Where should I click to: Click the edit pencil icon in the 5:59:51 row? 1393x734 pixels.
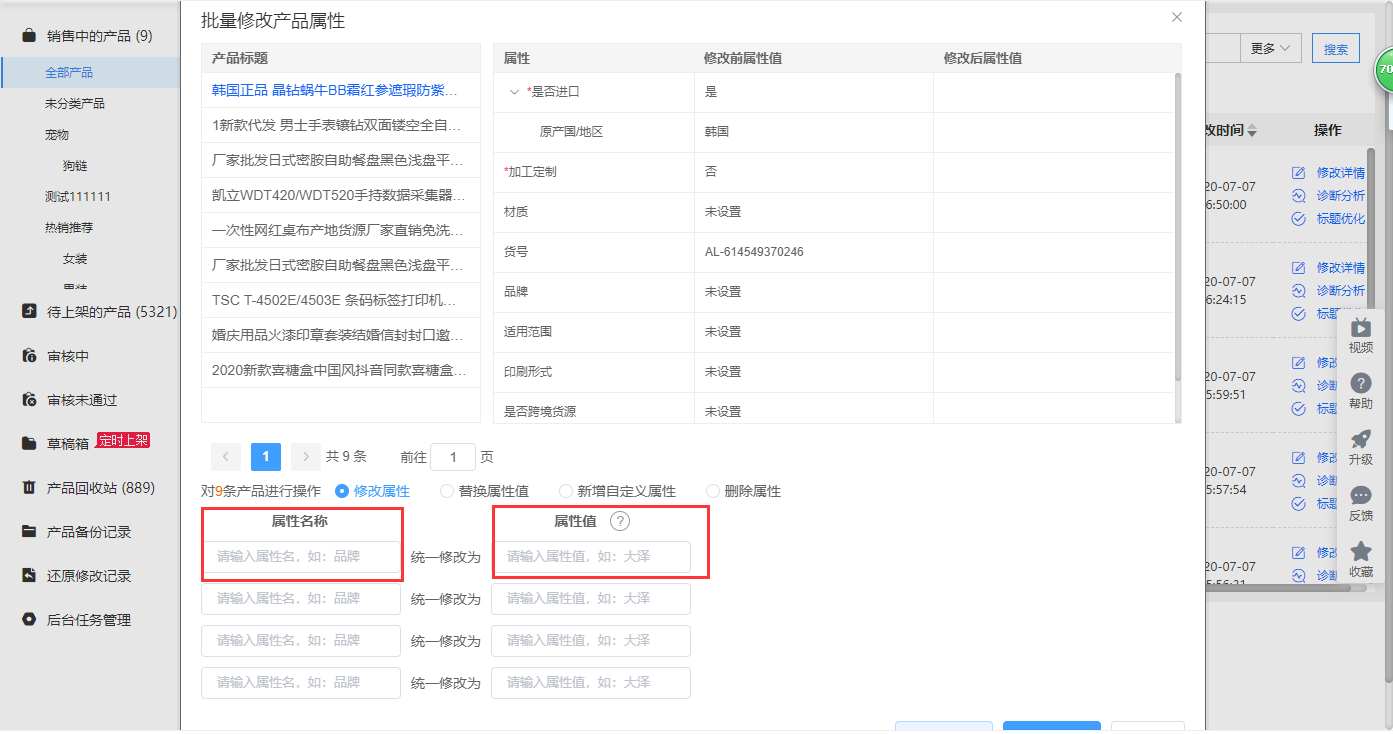[x=1299, y=363]
